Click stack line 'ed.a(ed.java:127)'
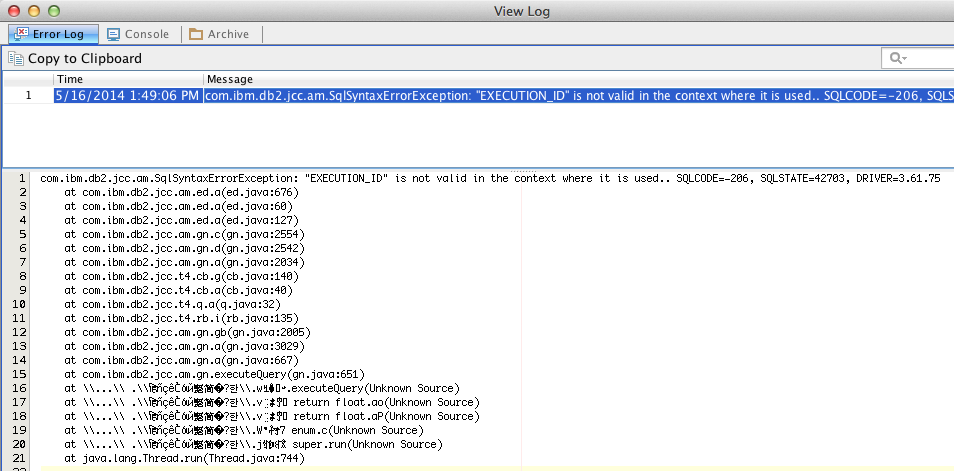The width and height of the screenshot is (954, 471). click(x=182, y=220)
